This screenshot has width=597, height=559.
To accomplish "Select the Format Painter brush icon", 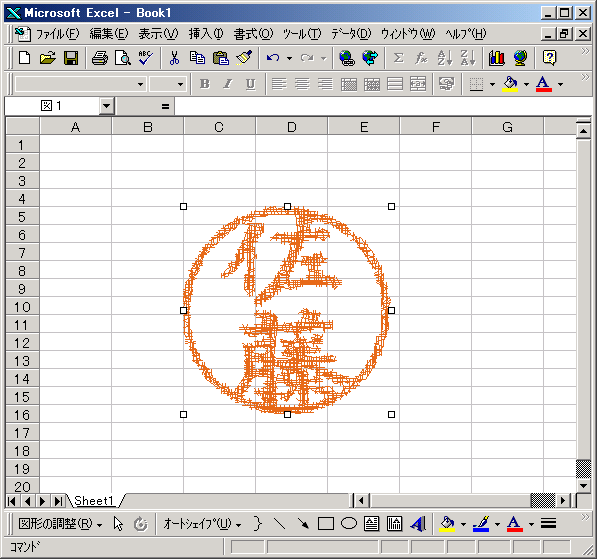I will pyautogui.click(x=244, y=58).
